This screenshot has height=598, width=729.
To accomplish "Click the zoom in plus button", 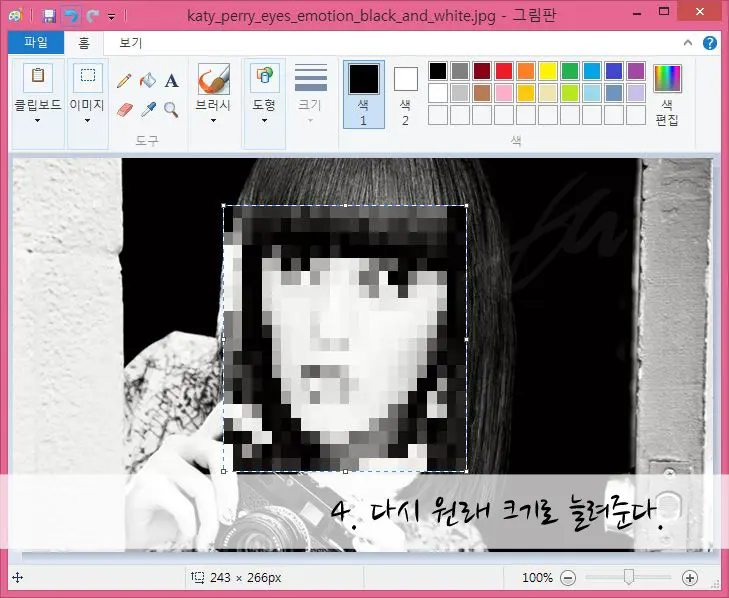I will pos(689,578).
